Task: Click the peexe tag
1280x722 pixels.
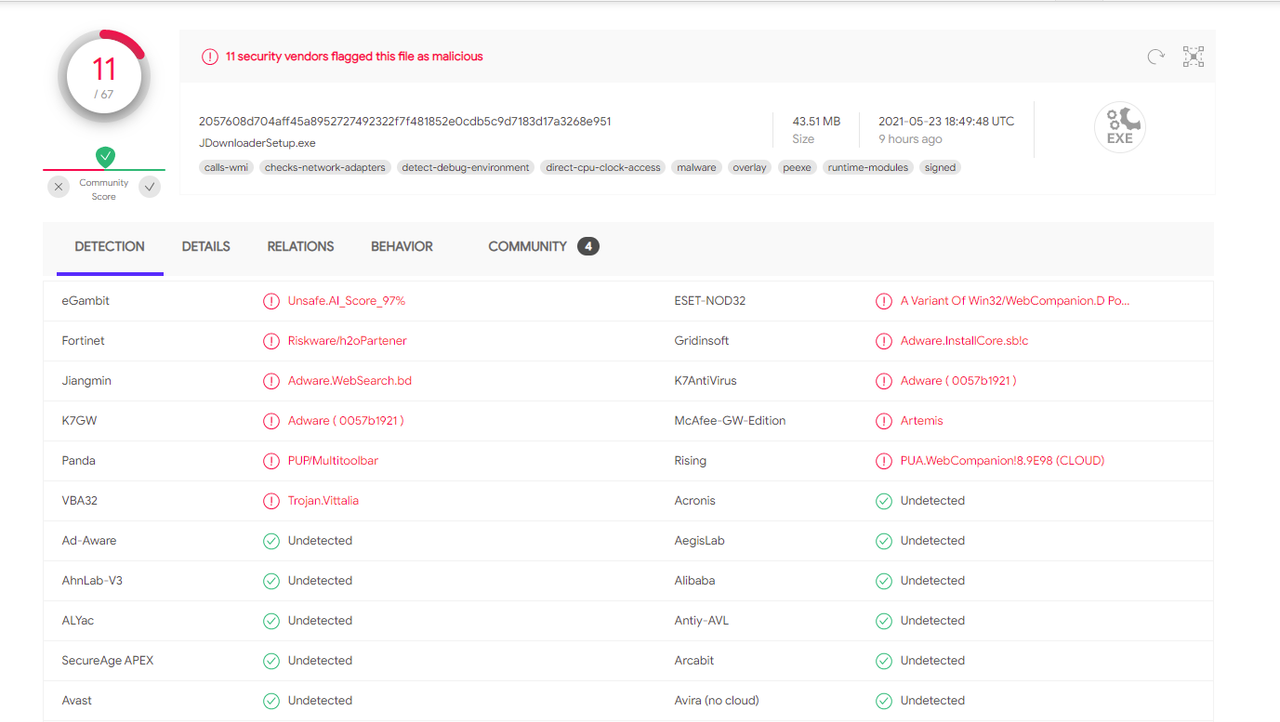Action: coord(797,168)
